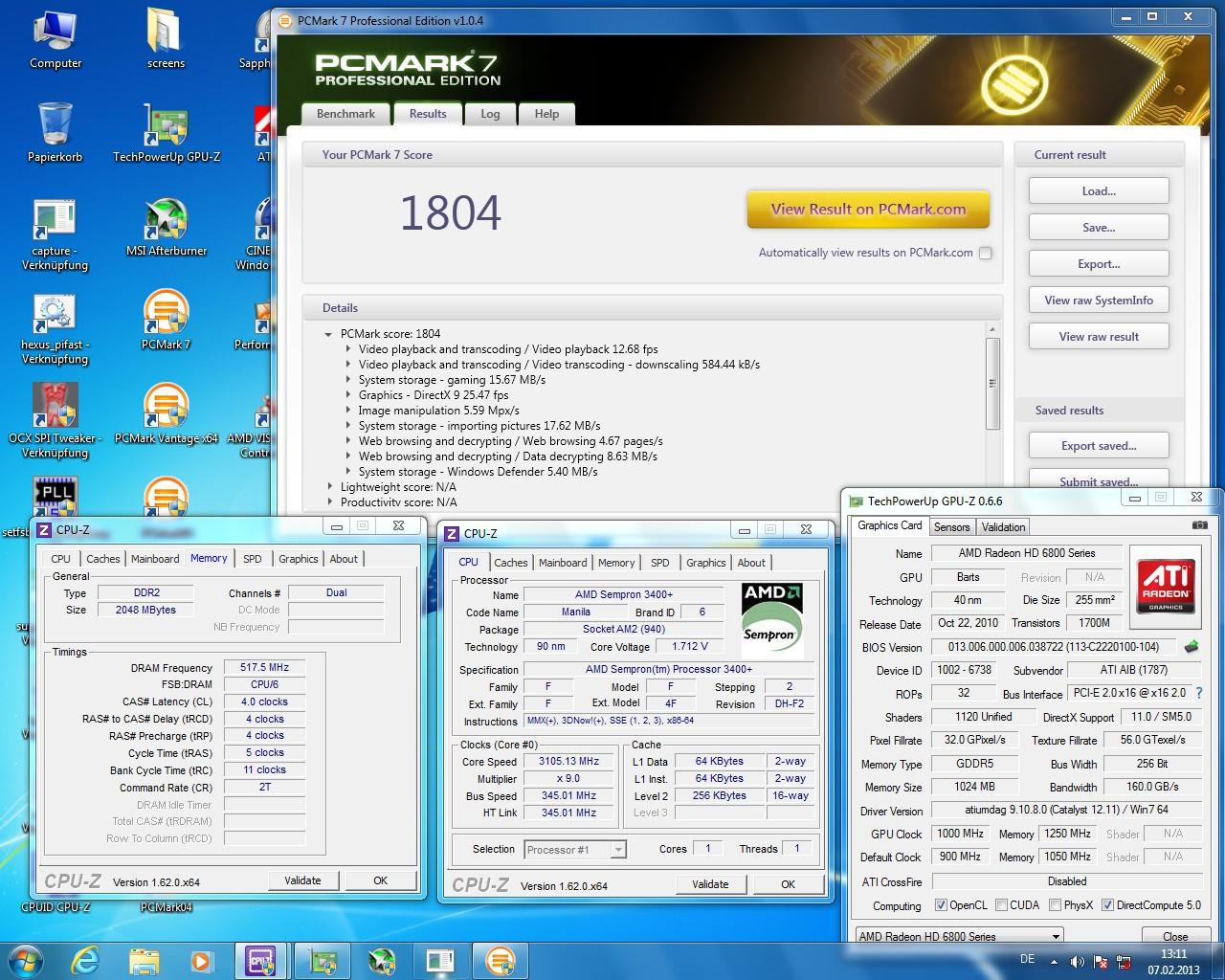Expand the Image manipulation 5.59 Mpx/s entry
The width and height of the screenshot is (1225, 980).
(348, 411)
